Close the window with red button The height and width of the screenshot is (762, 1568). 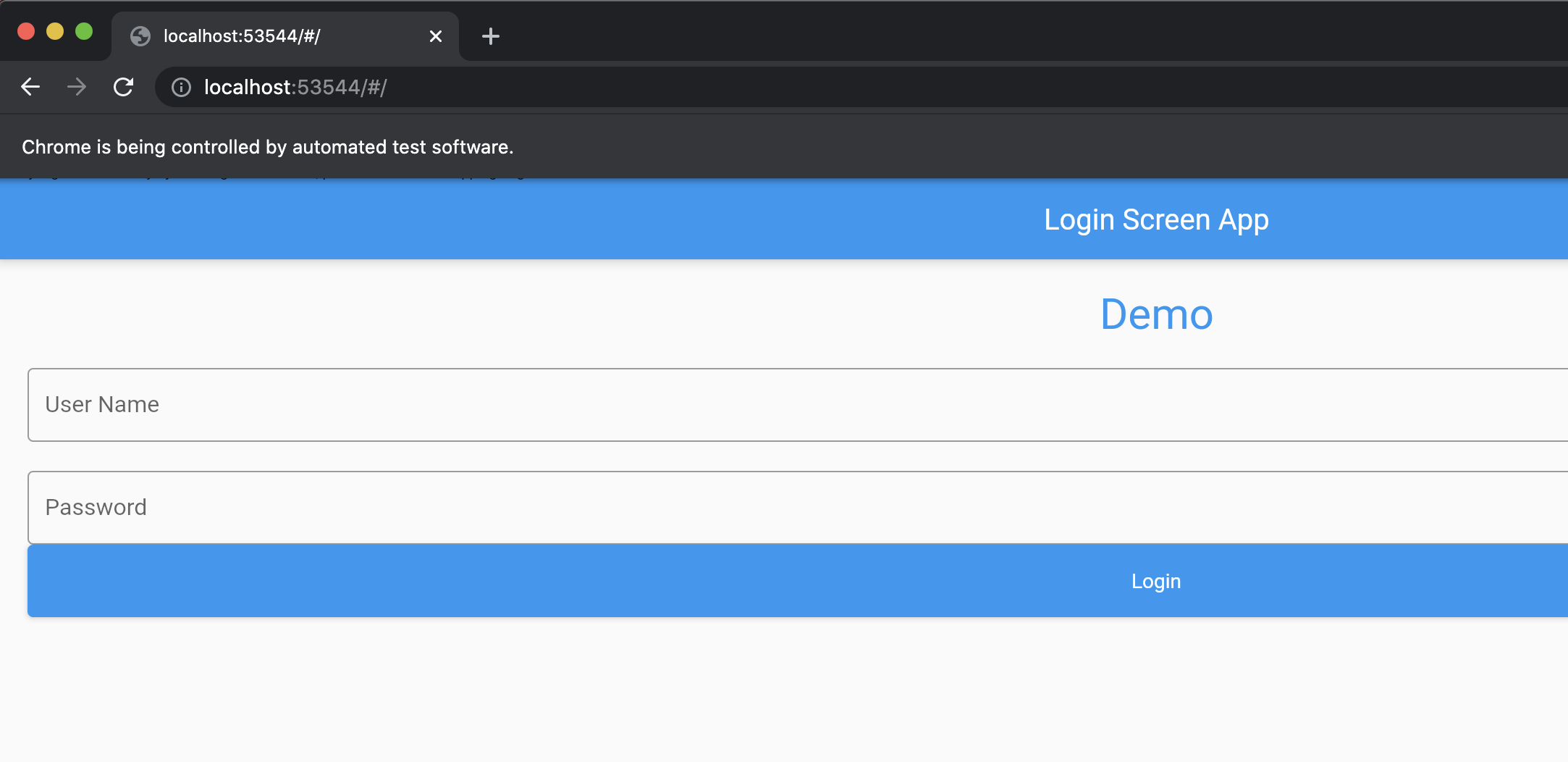(26, 31)
